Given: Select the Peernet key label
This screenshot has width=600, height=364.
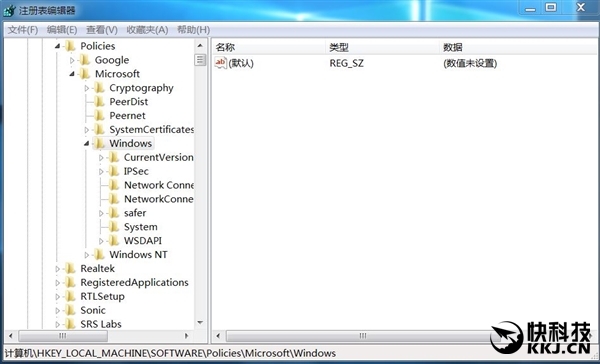Looking at the screenshot, I should pyautogui.click(x=127, y=116).
